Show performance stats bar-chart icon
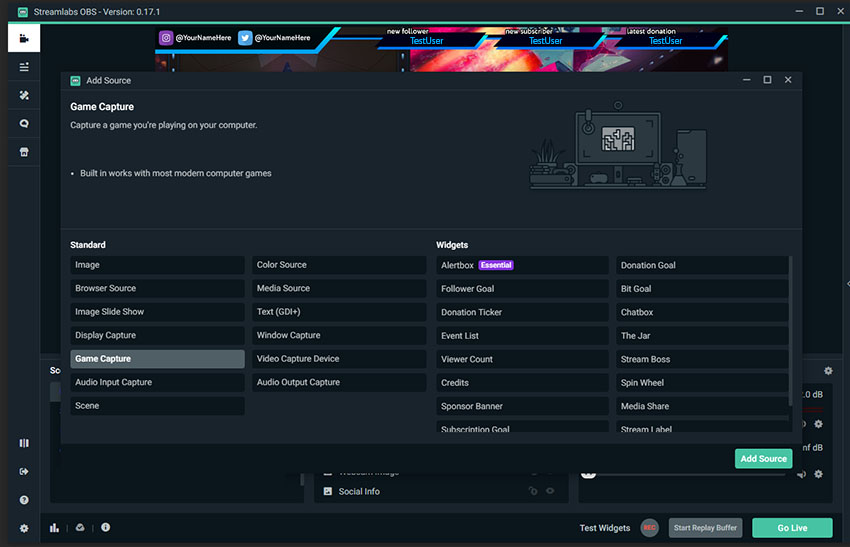 pos(54,527)
